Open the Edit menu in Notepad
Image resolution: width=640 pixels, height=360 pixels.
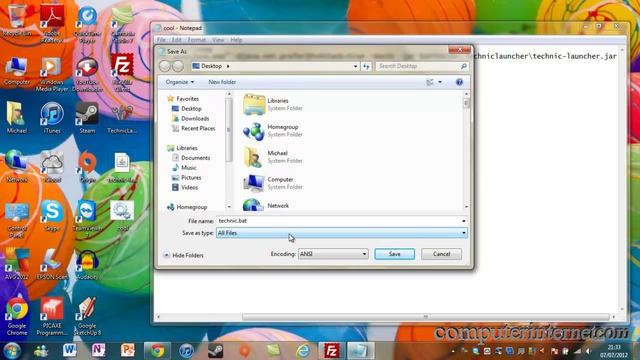176,40
